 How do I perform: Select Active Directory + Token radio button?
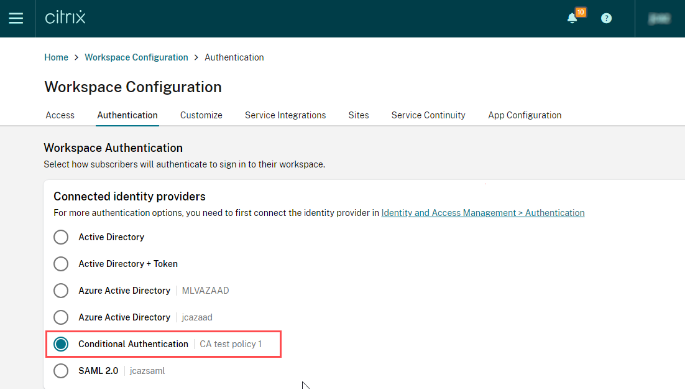(x=61, y=264)
